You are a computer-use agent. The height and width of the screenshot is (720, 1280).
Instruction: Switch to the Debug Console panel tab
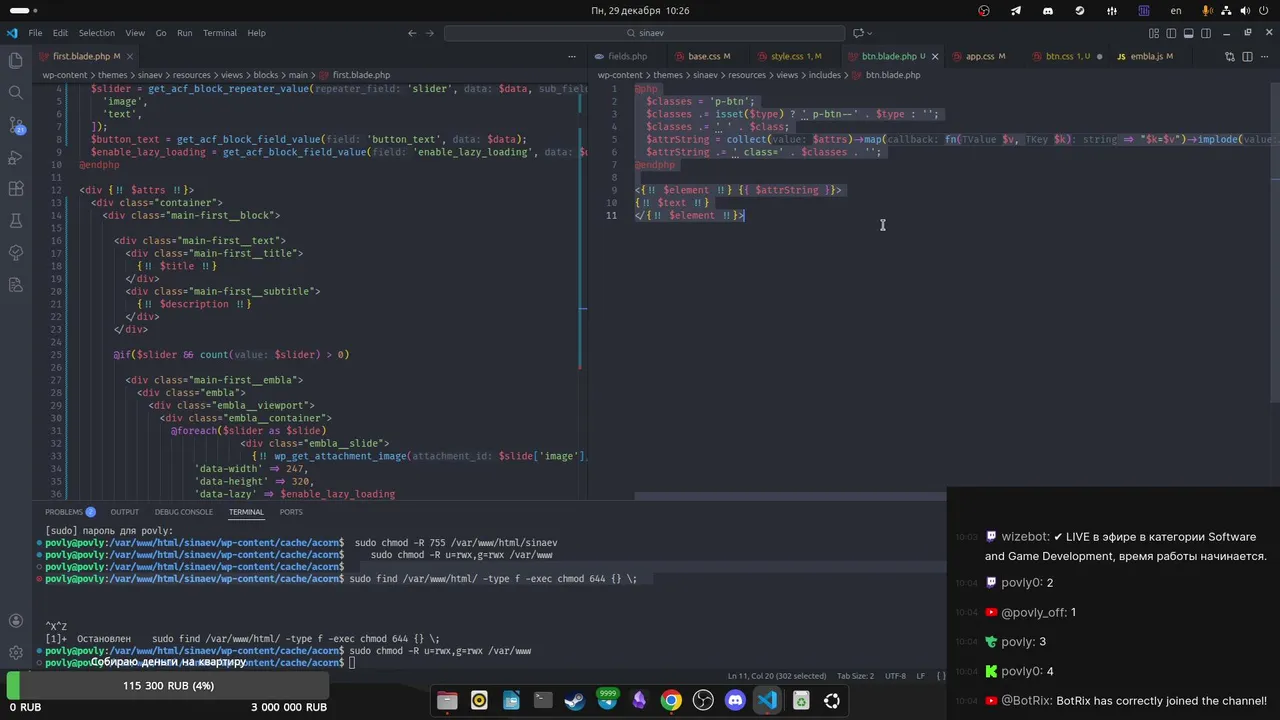[x=183, y=512]
